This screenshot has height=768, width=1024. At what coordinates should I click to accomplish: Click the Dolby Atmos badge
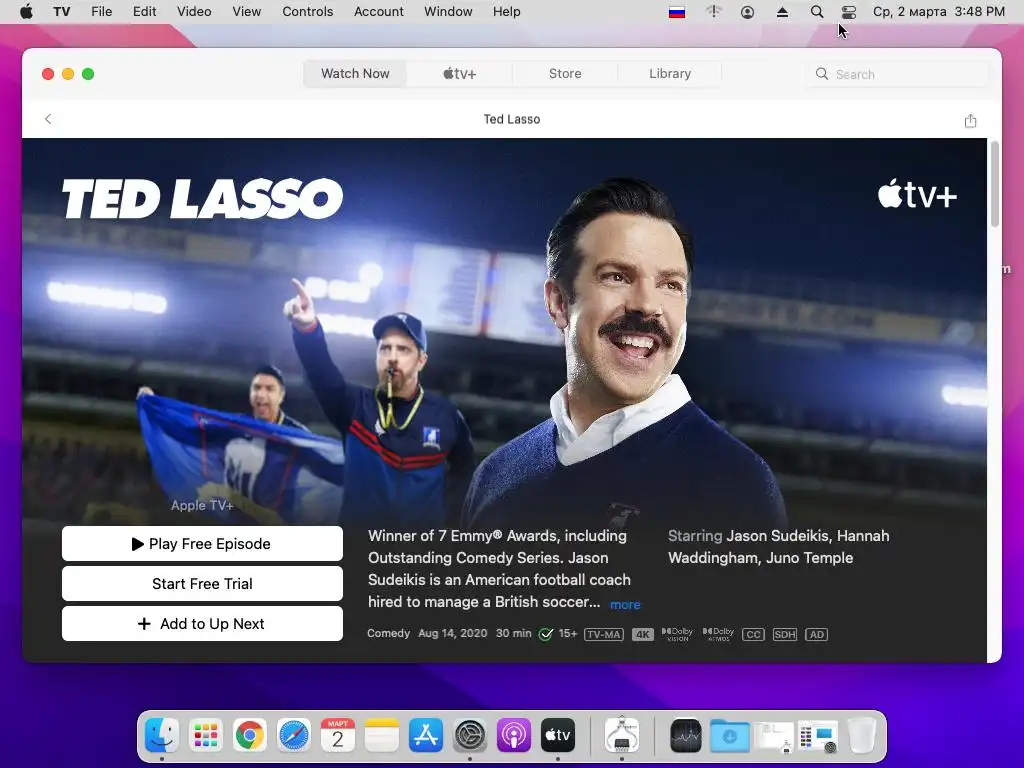point(718,634)
